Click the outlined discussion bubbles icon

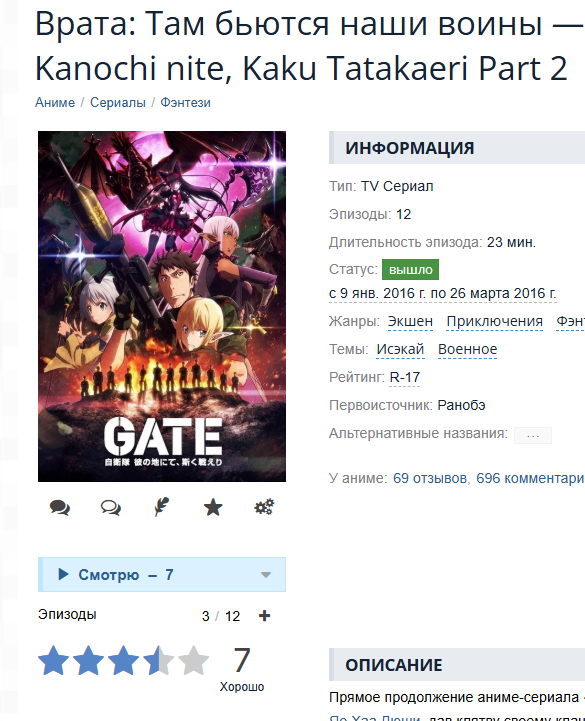coord(111,507)
